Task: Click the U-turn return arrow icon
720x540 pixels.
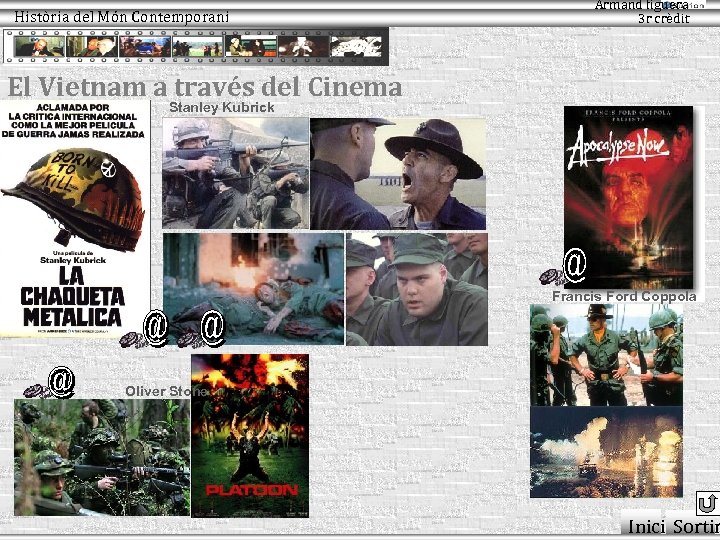Action: pyautogui.click(x=708, y=504)
